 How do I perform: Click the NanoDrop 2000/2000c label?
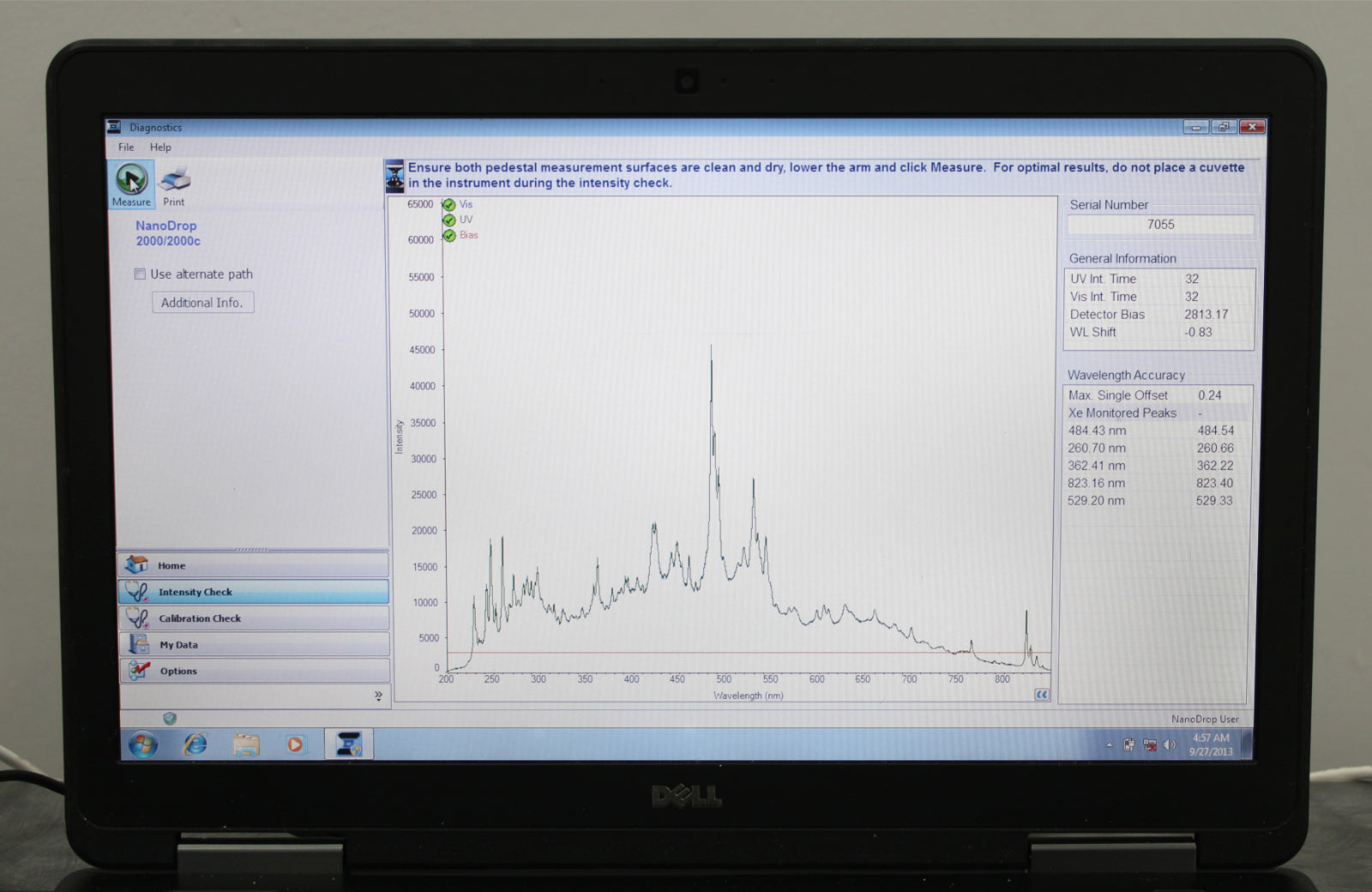[167, 233]
